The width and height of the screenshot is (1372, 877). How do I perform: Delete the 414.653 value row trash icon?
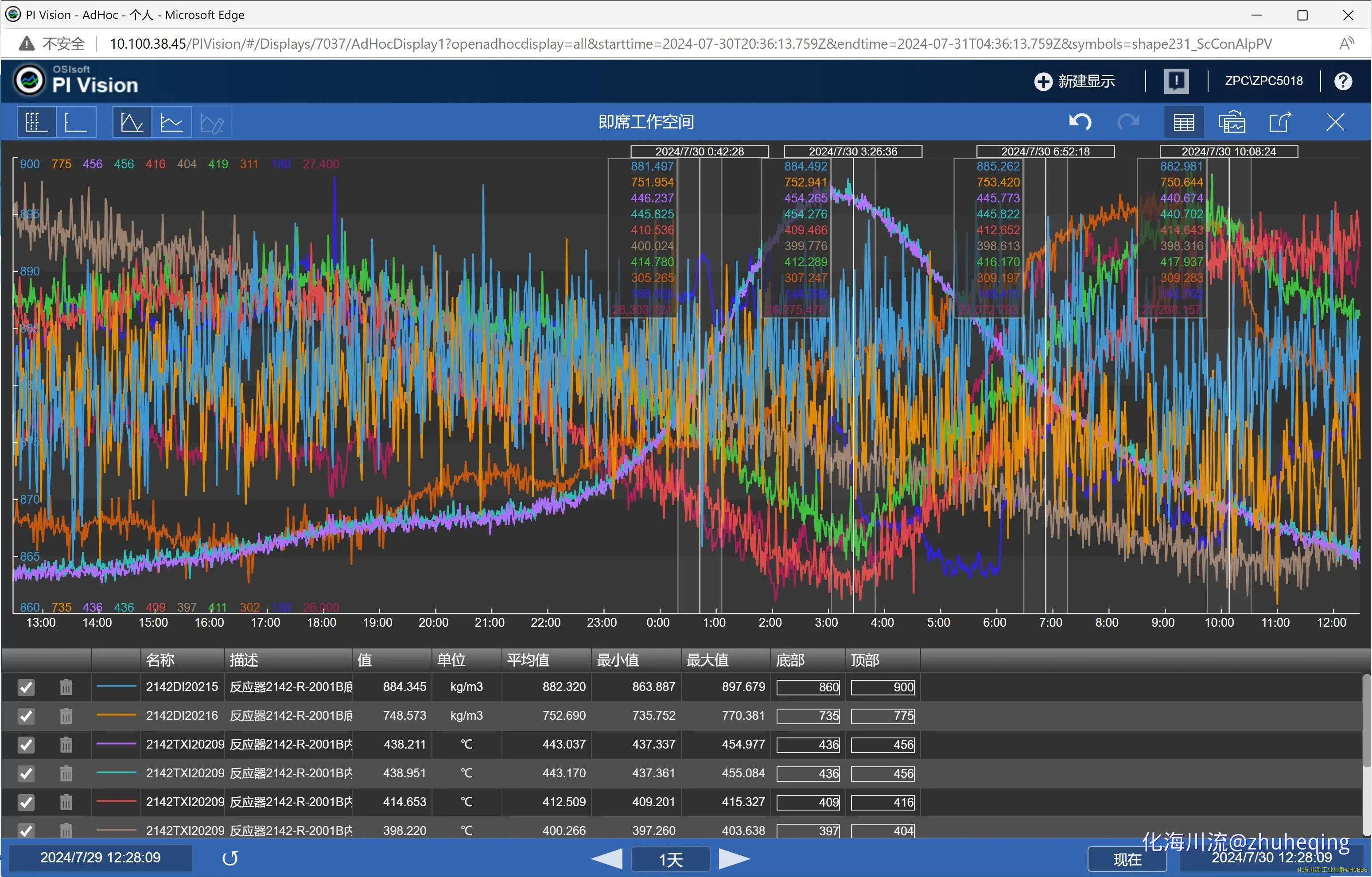pyautogui.click(x=66, y=803)
